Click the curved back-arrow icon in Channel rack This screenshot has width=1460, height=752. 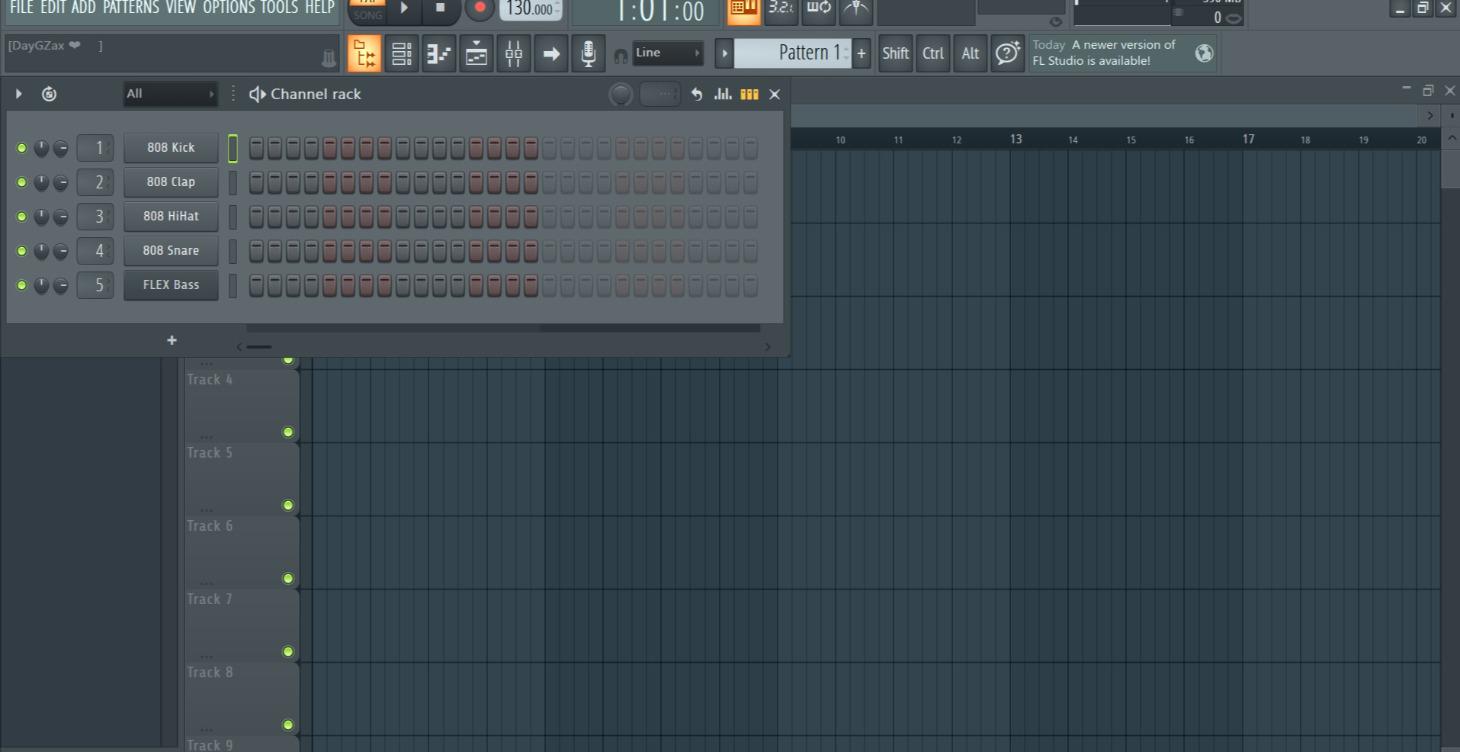pyautogui.click(x=697, y=94)
